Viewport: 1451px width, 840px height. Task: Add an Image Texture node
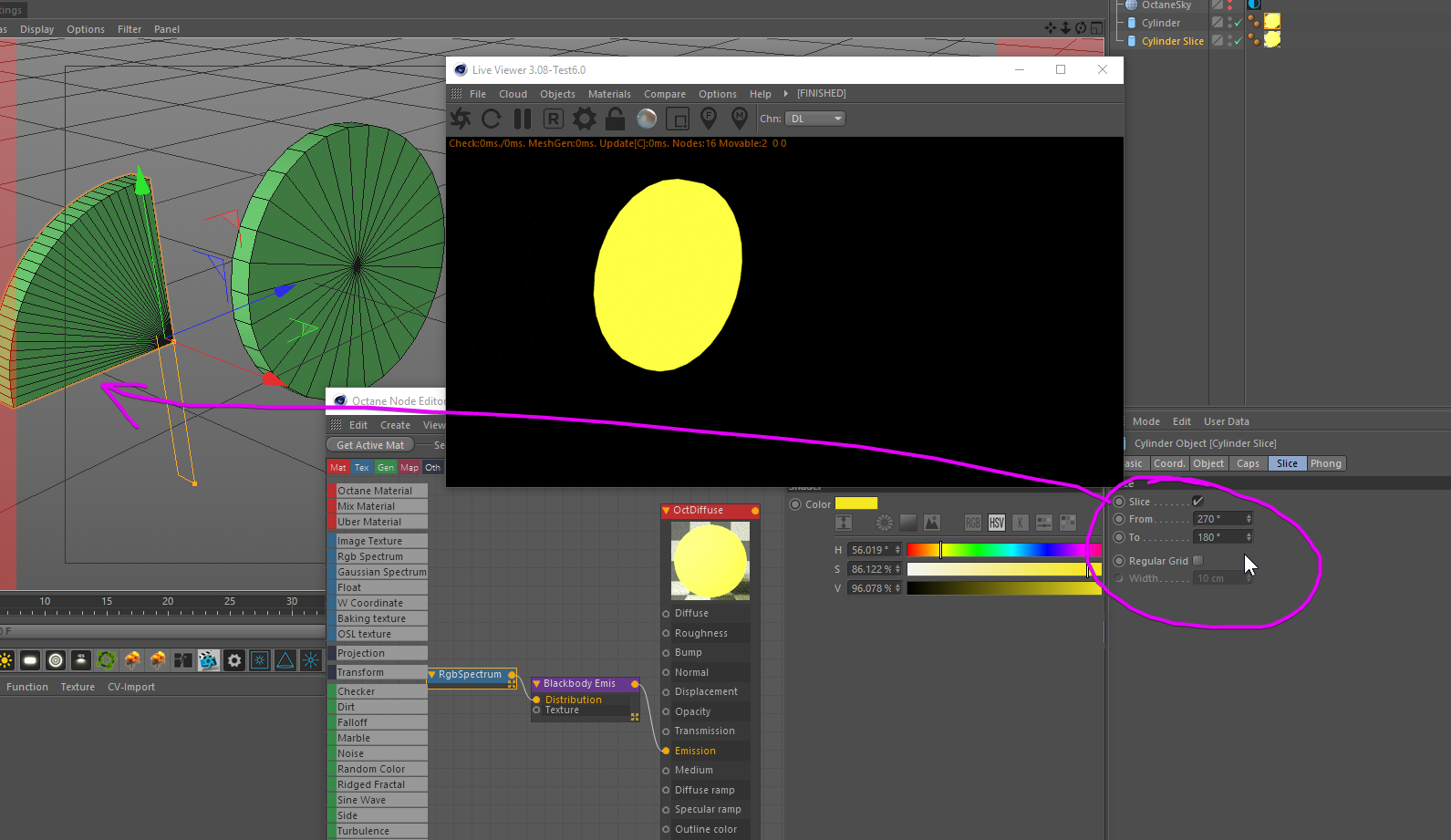(378, 541)
